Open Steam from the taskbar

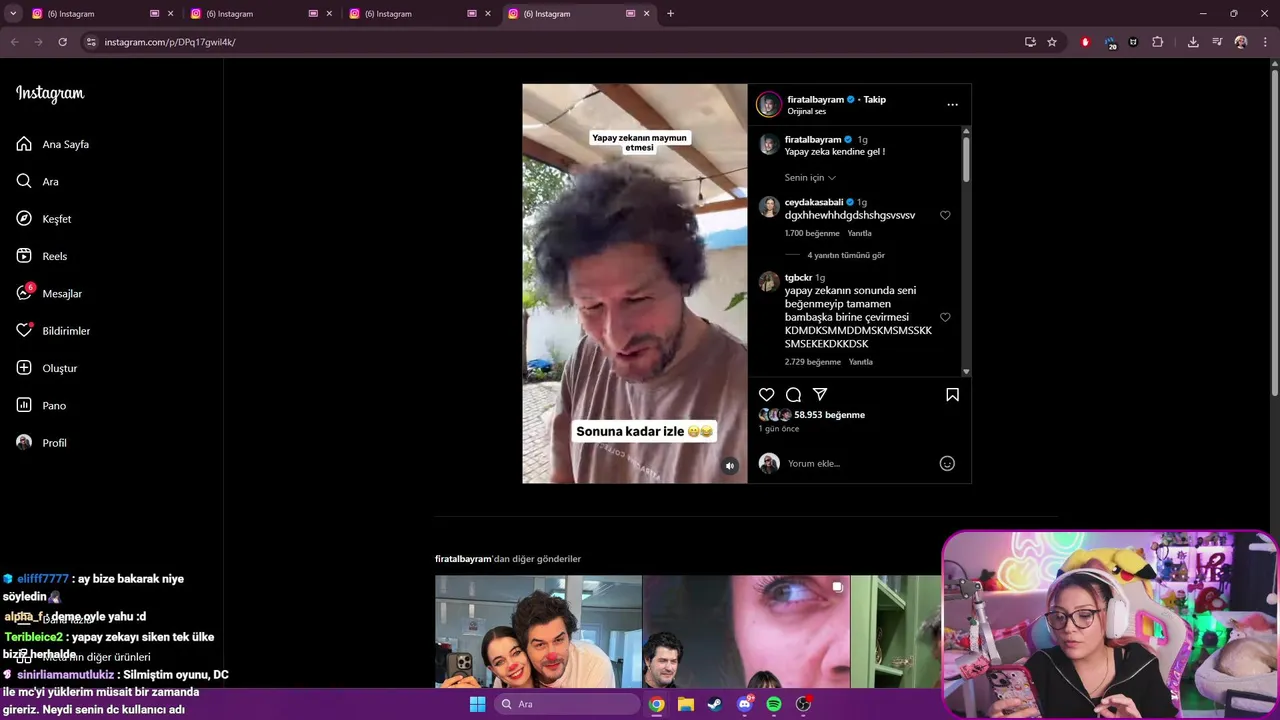715,704
